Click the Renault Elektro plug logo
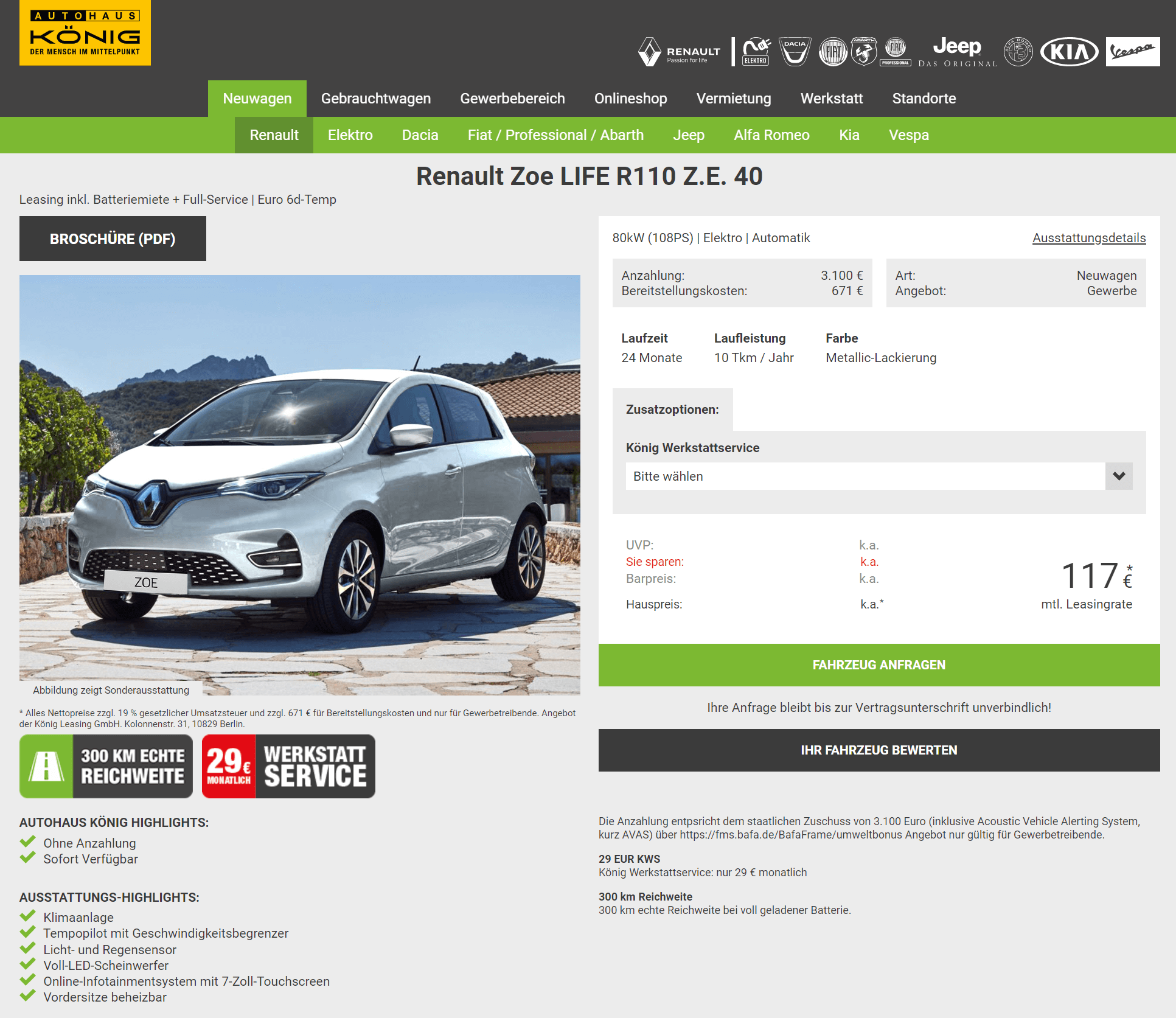1176x1018 pixels. pyautogui.click(x=756, y=52)
